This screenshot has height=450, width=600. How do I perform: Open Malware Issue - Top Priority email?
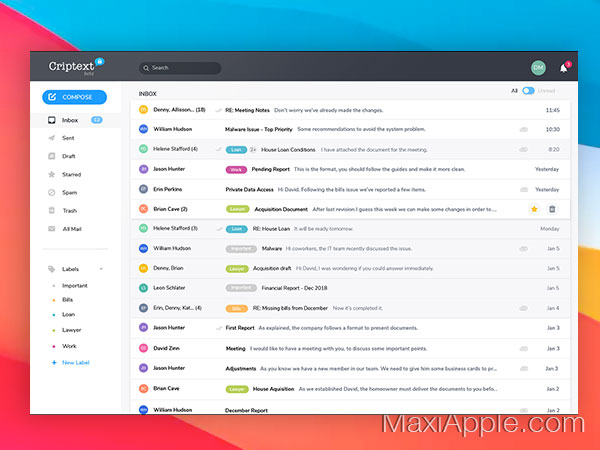(x=350, y=129)
